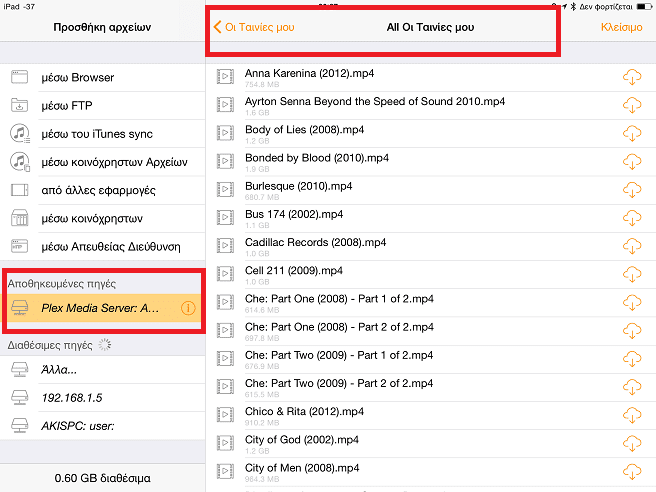
Task: Download Bonded by Blood (2010).mp4
Action: pyautogui.click(x=632, y=162)
